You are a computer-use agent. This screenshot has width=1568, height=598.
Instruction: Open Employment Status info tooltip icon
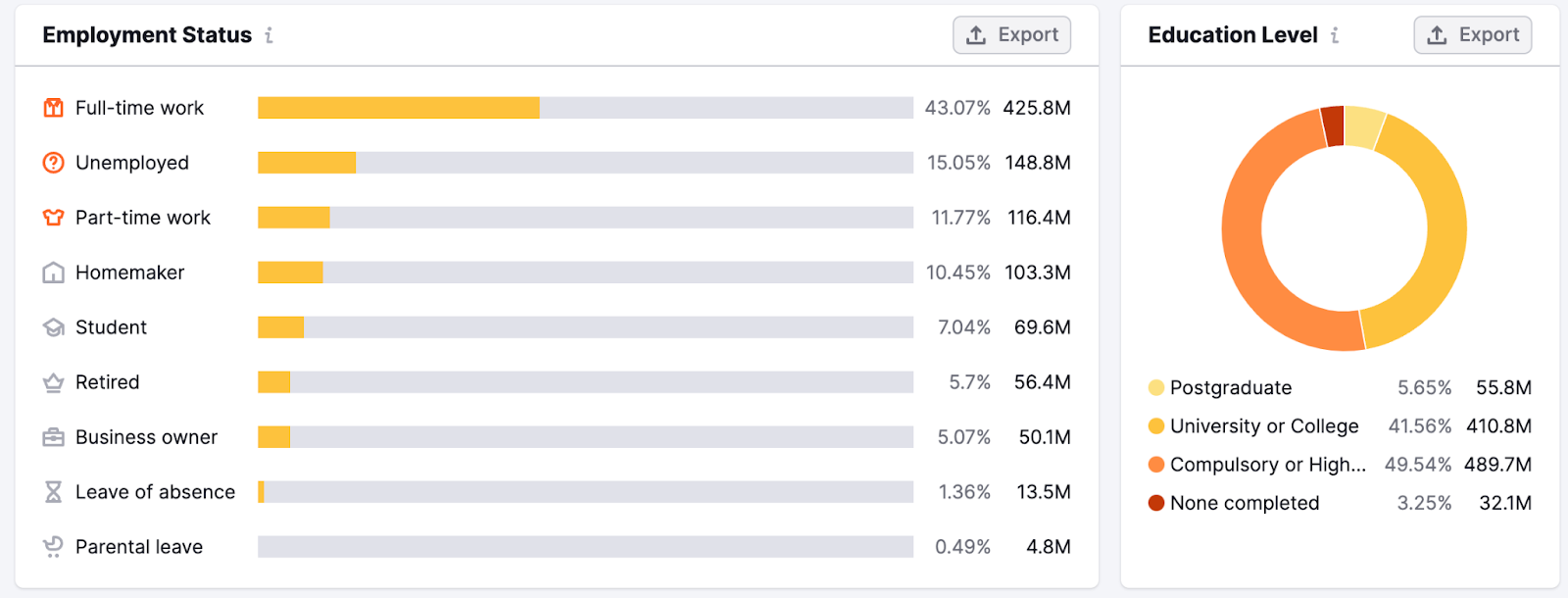(269, 35)
